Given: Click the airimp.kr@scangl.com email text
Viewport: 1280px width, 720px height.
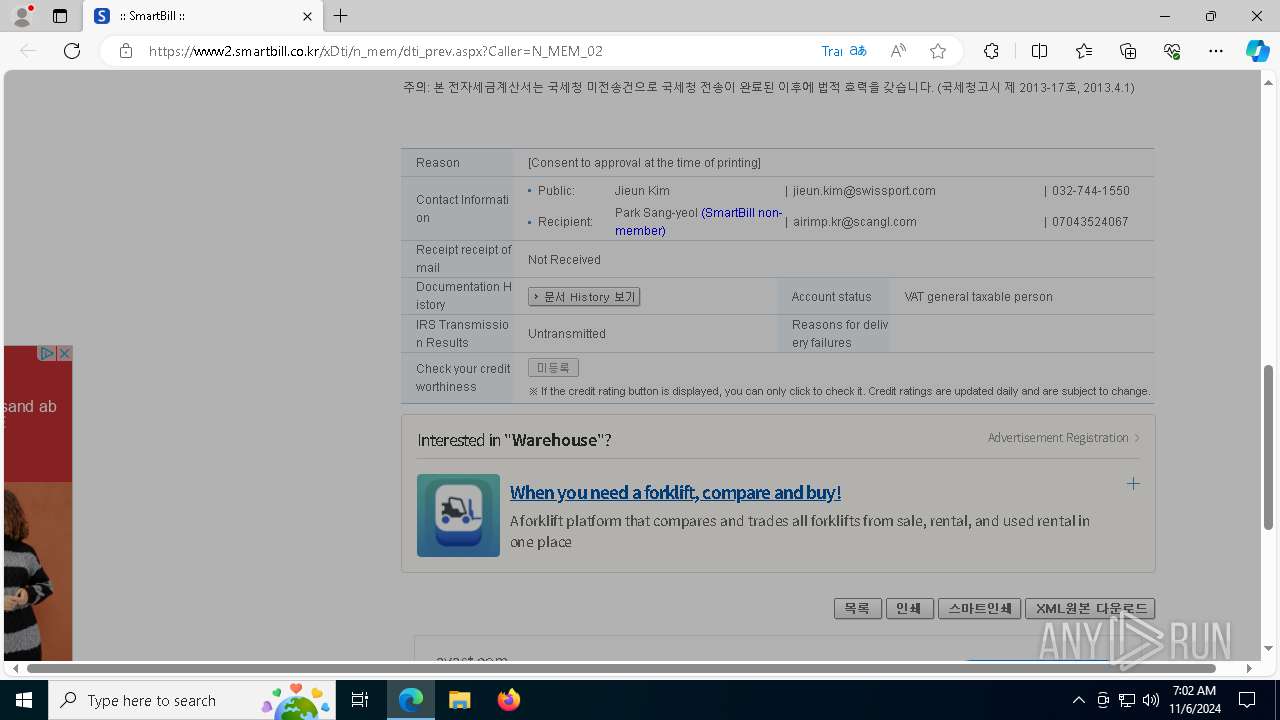Looking at the screenshot, I should tap(855, 222).
